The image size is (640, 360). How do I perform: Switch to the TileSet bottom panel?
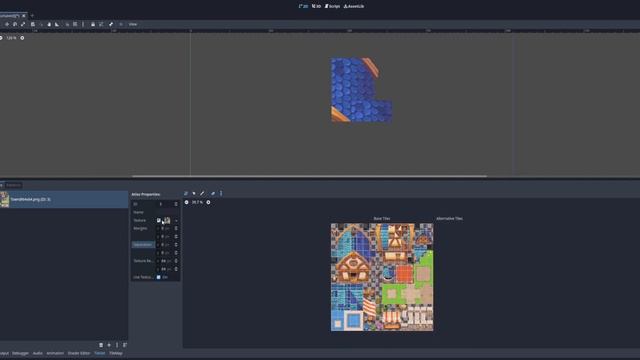pyautogui.click(x=100, y=353)
